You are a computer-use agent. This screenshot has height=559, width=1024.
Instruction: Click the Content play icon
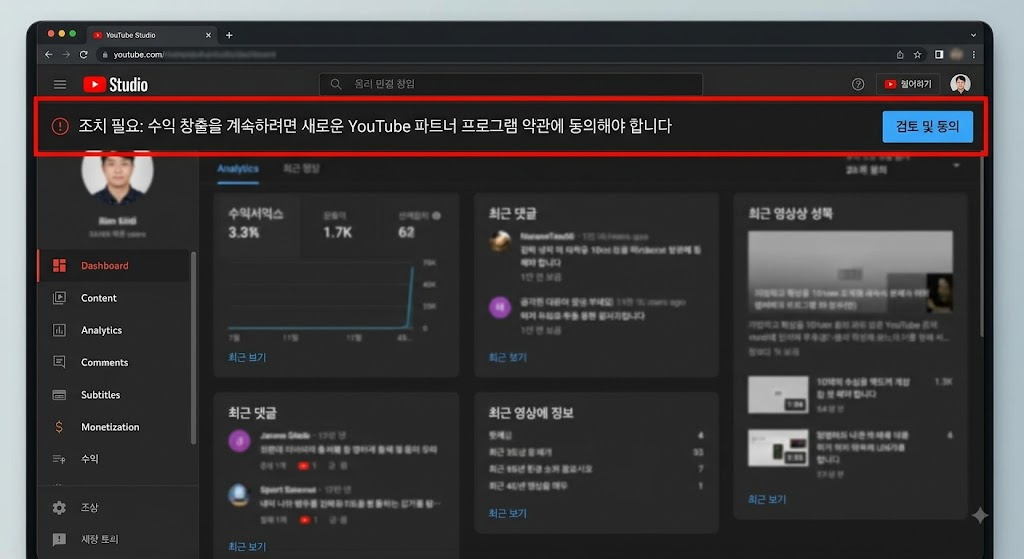coord(59,298)
